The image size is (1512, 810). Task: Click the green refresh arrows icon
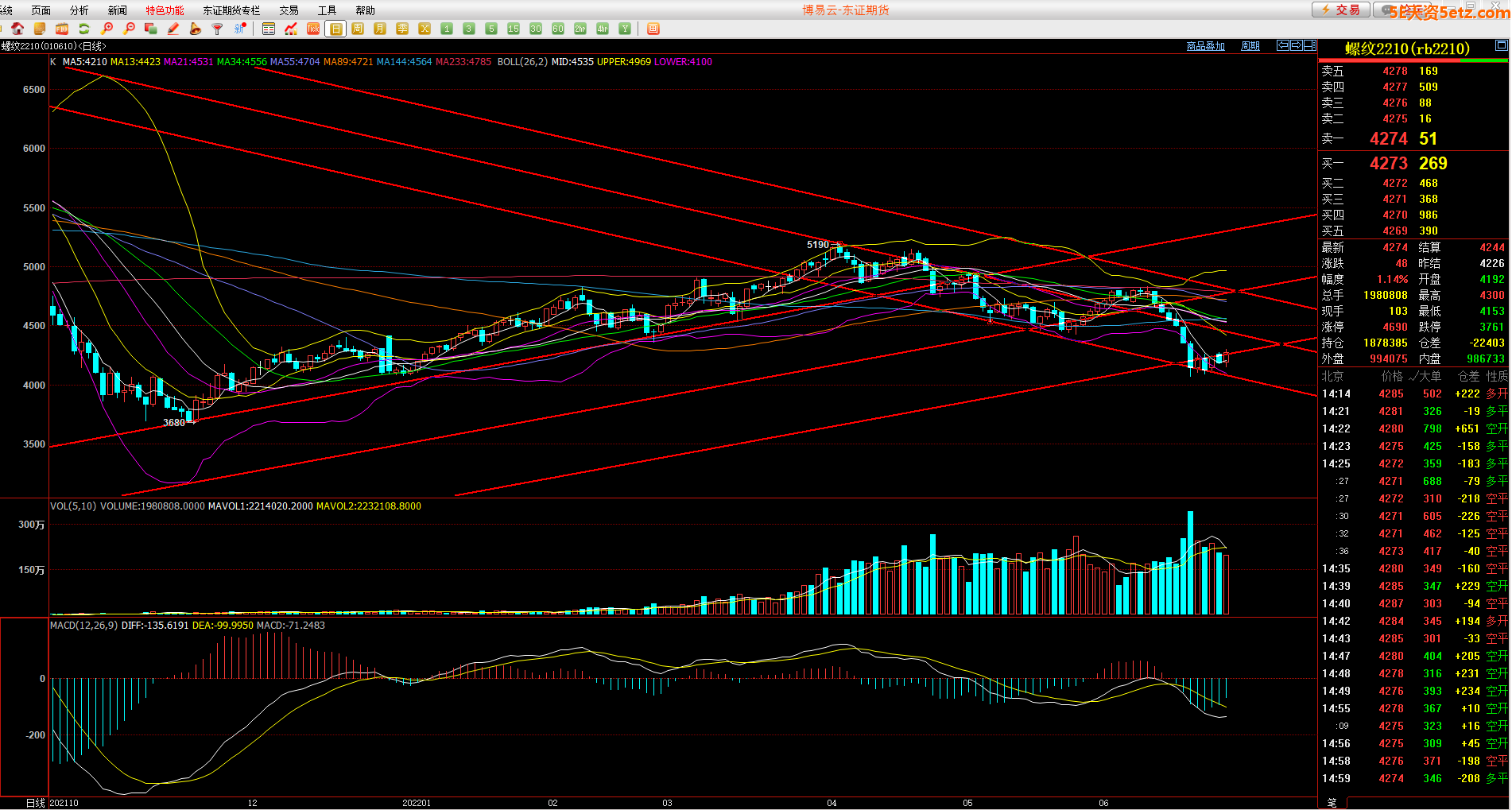(83, 29)
